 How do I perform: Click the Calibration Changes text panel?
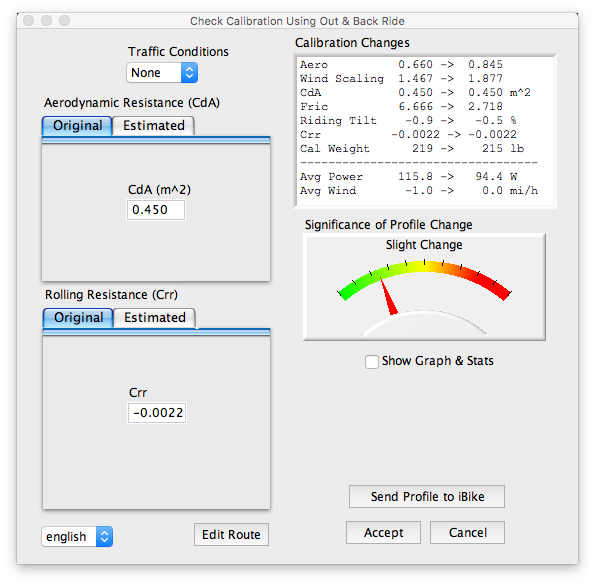pyautogui.click(x=425, y=131)
